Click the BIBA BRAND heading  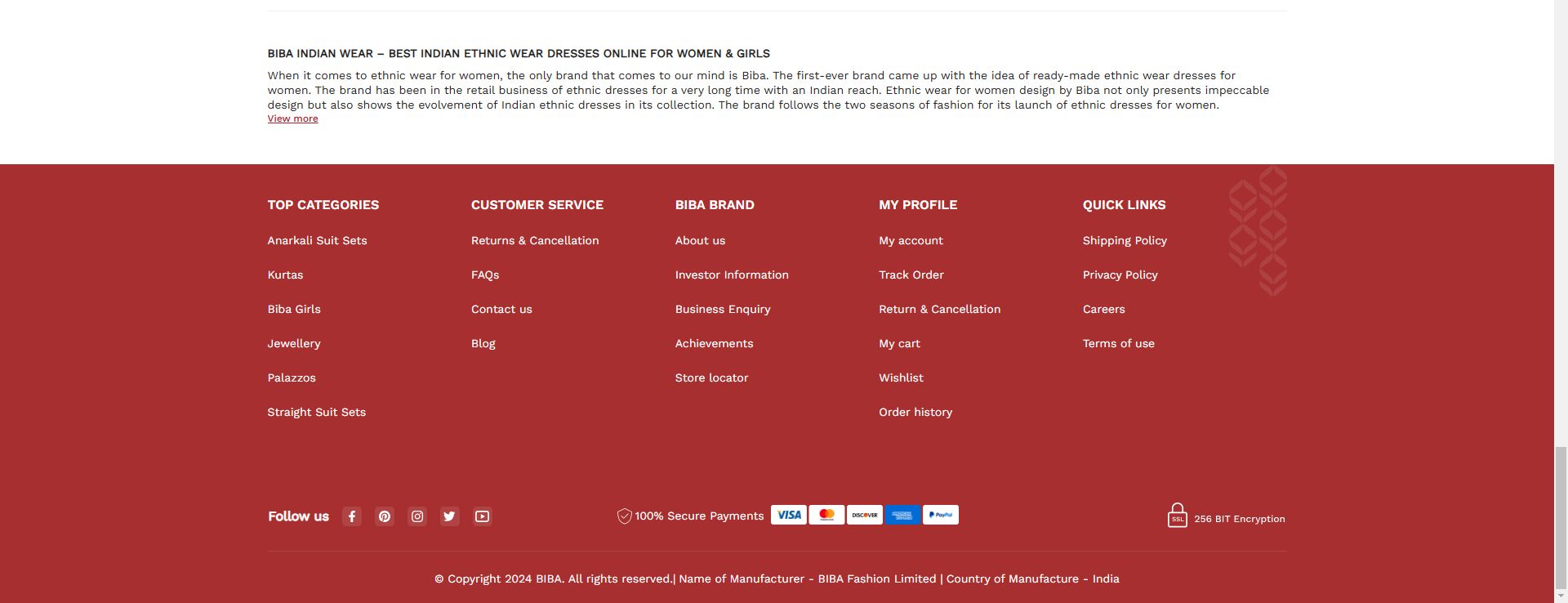click(715, 204)
